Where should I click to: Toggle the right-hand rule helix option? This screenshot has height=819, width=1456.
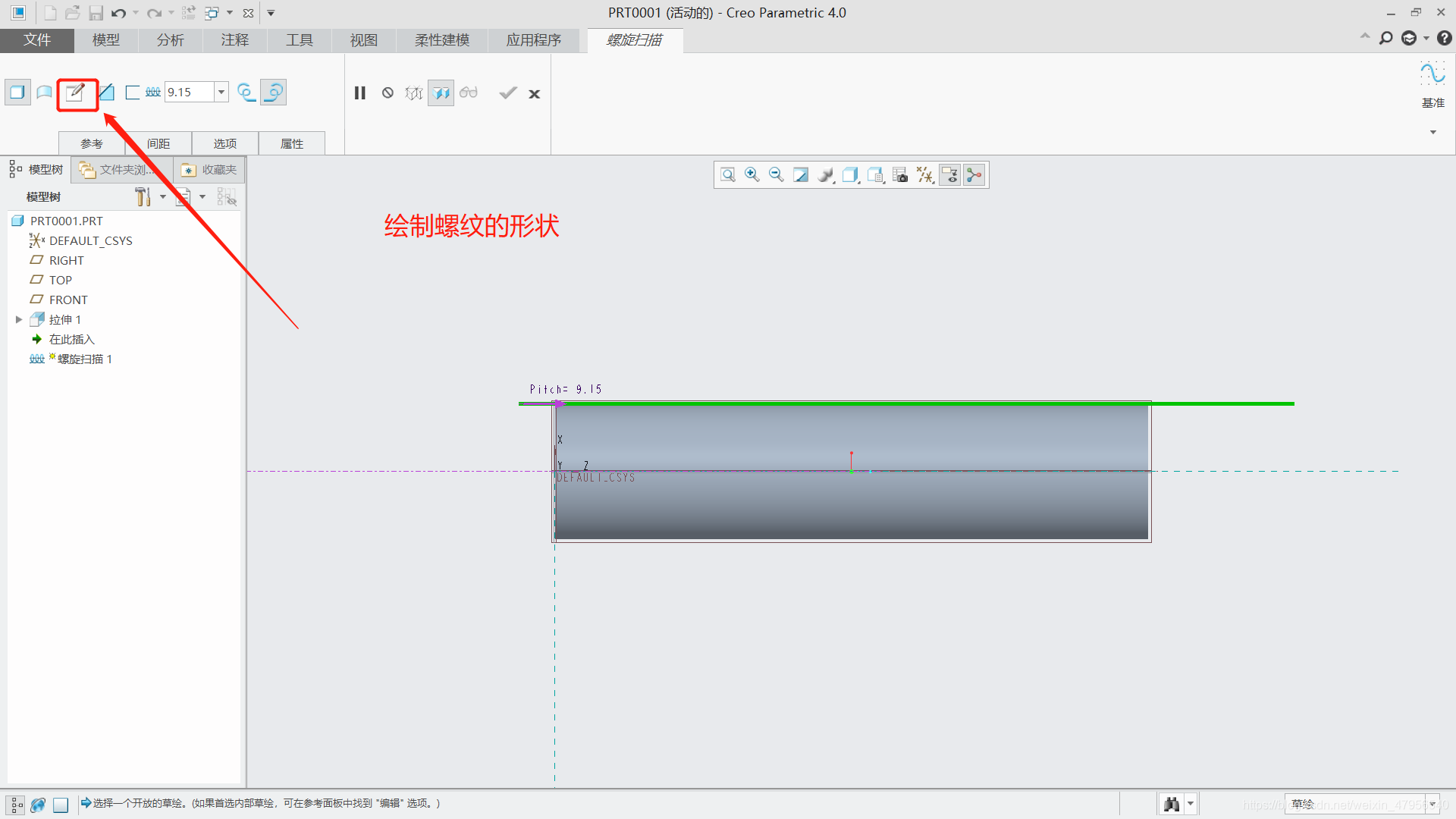(273, 93)
